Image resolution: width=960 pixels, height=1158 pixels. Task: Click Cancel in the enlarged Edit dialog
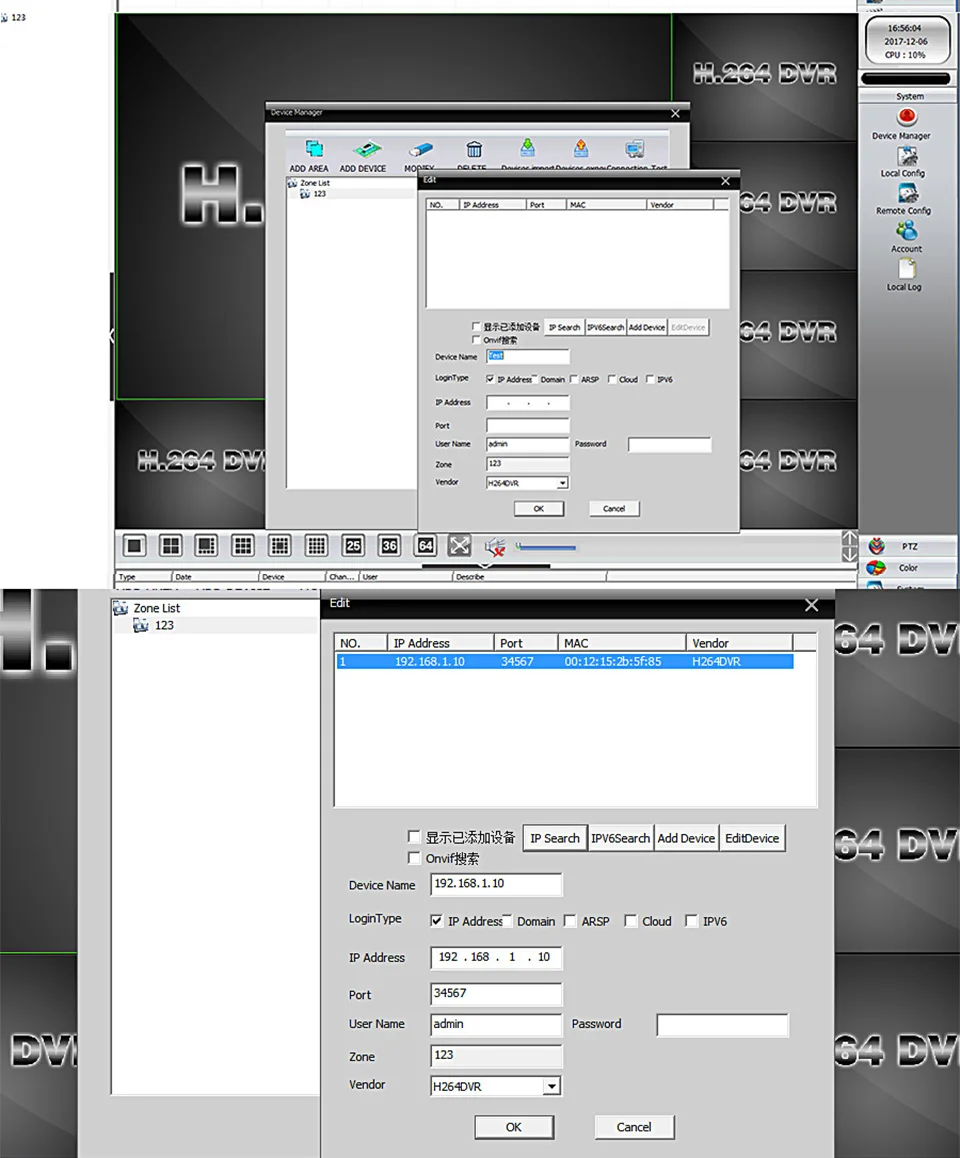pos(634,1127)
